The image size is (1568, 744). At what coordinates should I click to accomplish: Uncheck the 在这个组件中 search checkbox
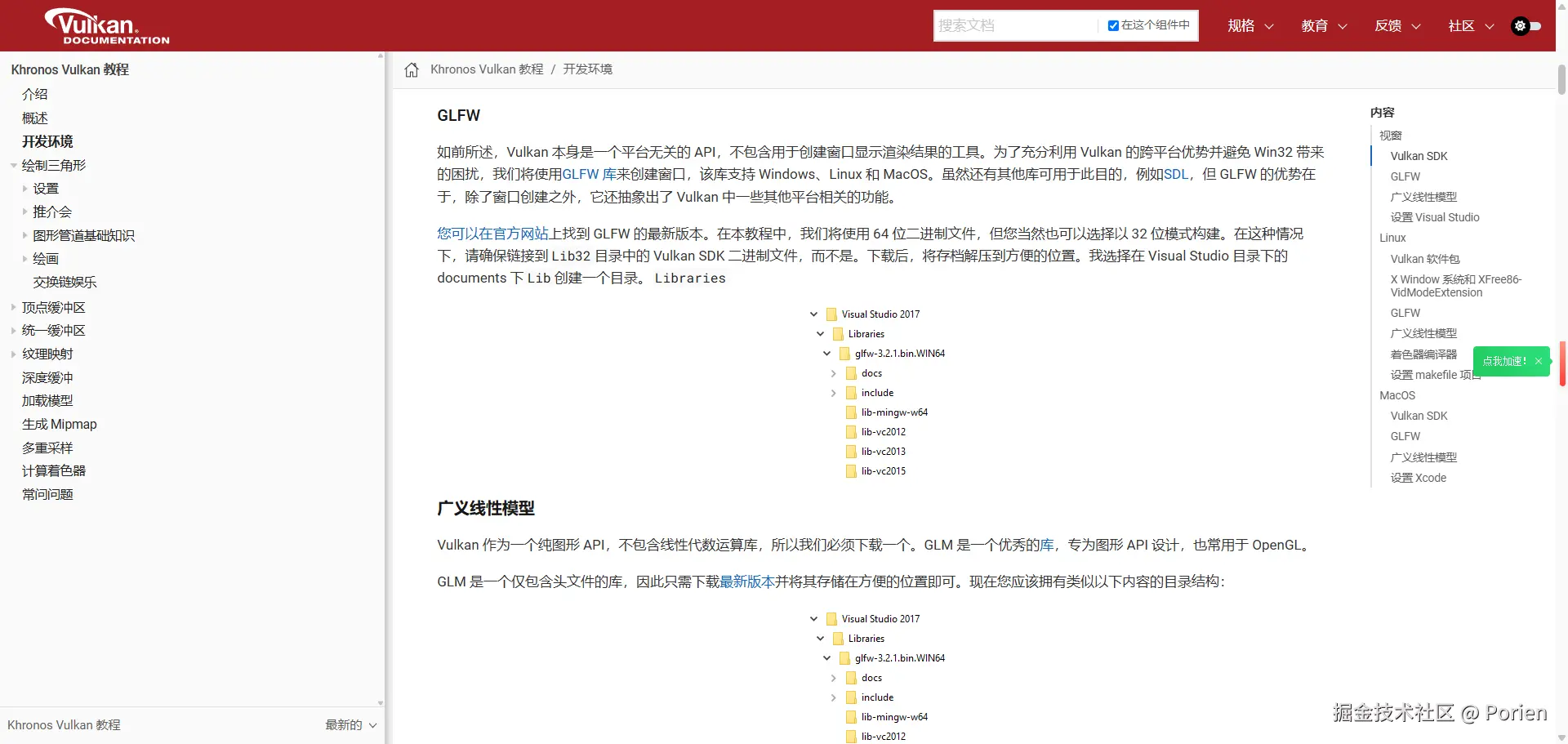[x=1113, y=25]
